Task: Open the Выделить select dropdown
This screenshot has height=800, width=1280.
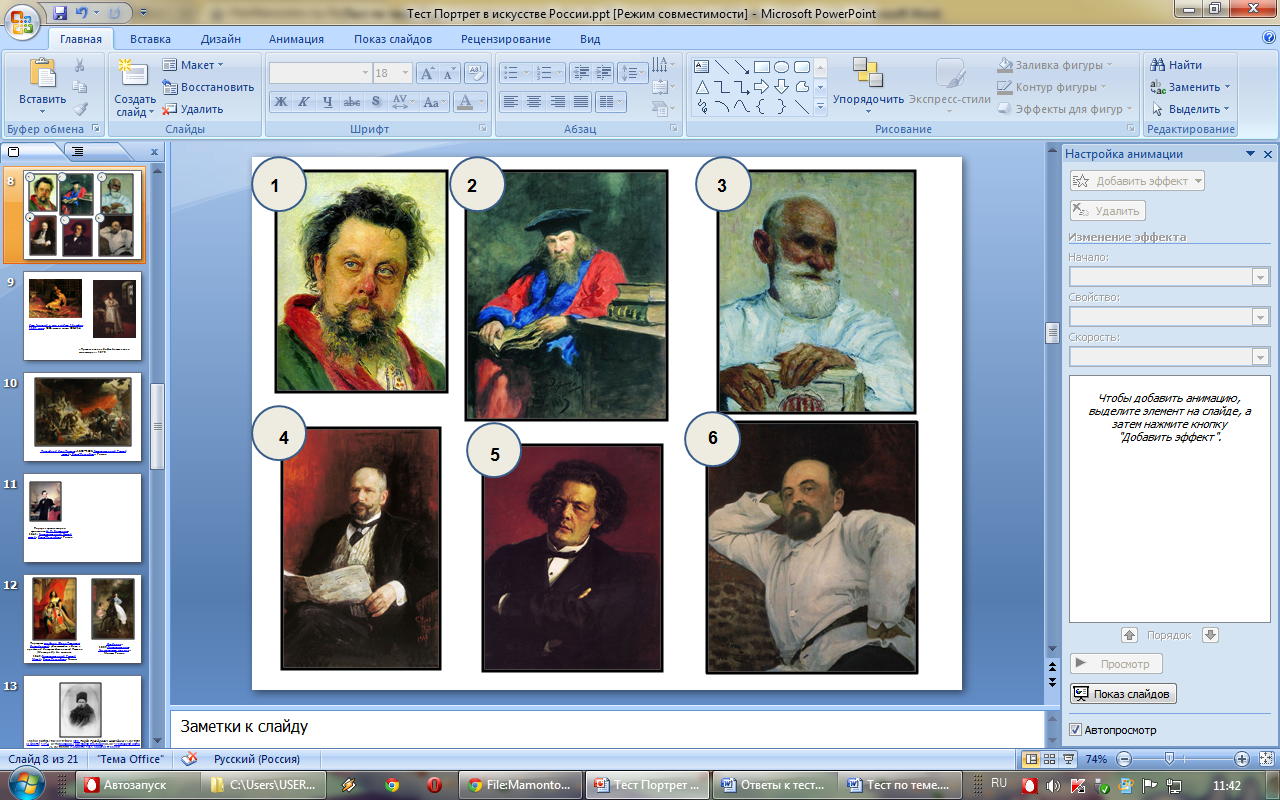Action: (1190, 109)
